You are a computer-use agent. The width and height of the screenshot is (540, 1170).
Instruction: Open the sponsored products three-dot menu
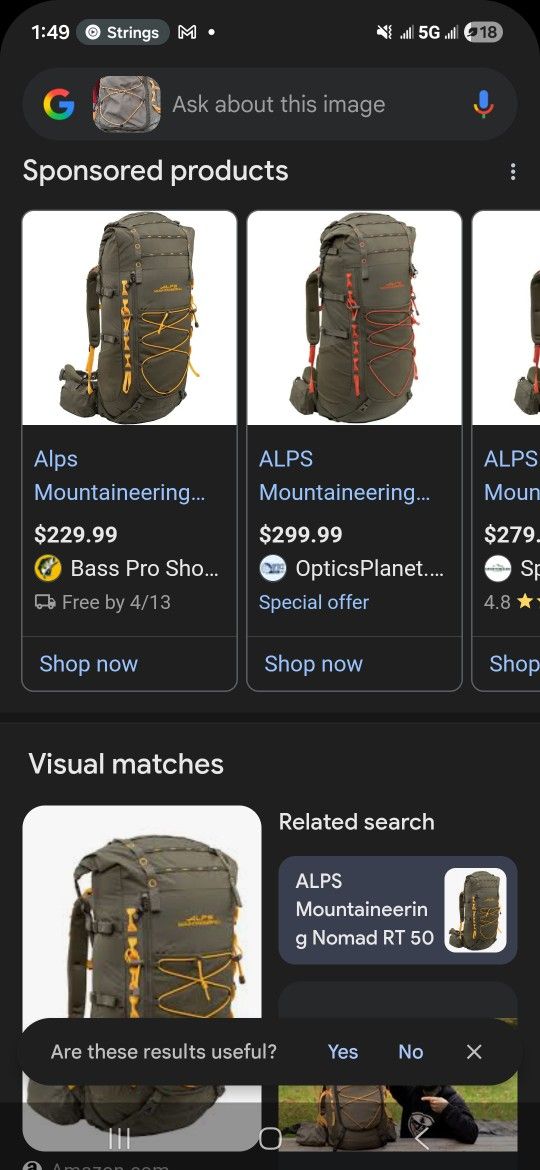(512, 172)
